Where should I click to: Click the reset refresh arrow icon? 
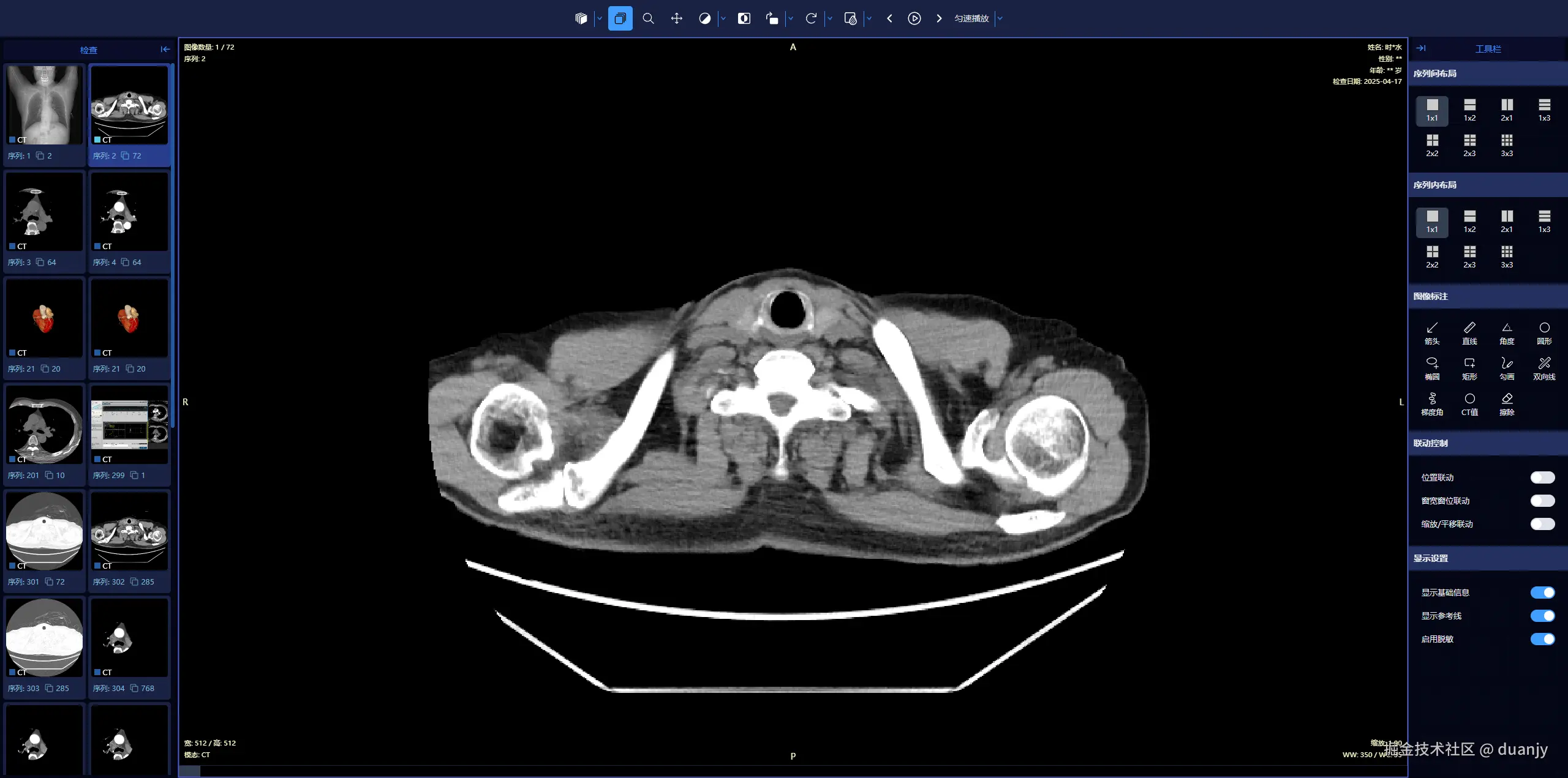[x=811, y=18]
